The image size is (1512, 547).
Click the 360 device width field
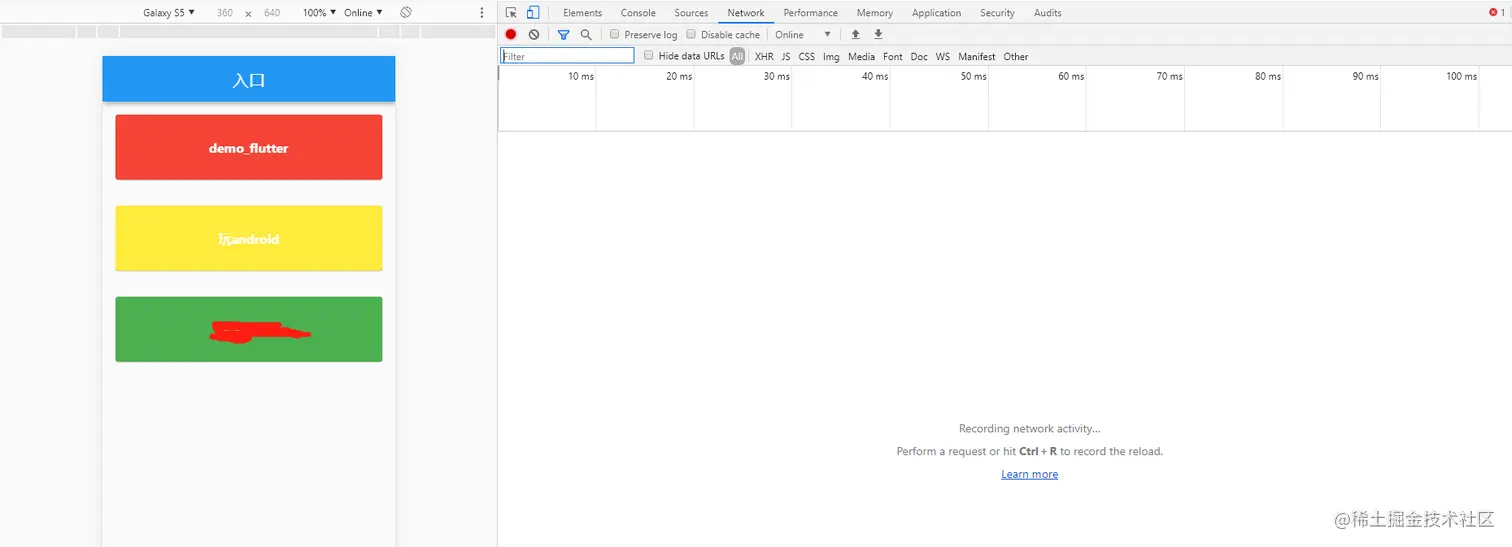pos(224,13)
